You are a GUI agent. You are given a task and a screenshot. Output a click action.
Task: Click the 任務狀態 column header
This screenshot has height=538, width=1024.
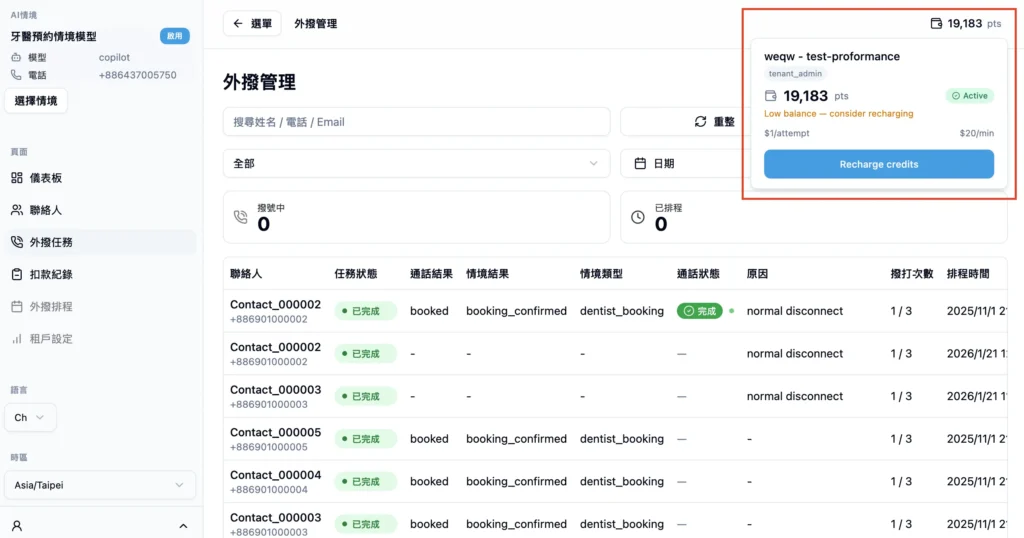356,274
